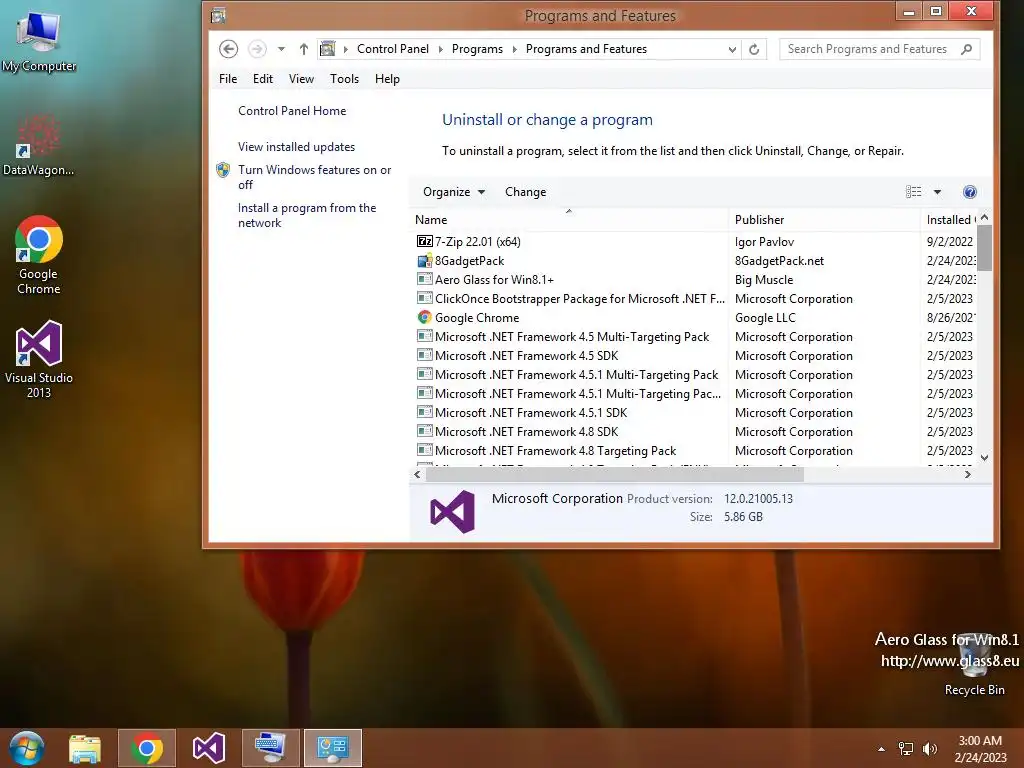Open the Edit menu
The image size is (1024, 768).
[x=263, y=79]
